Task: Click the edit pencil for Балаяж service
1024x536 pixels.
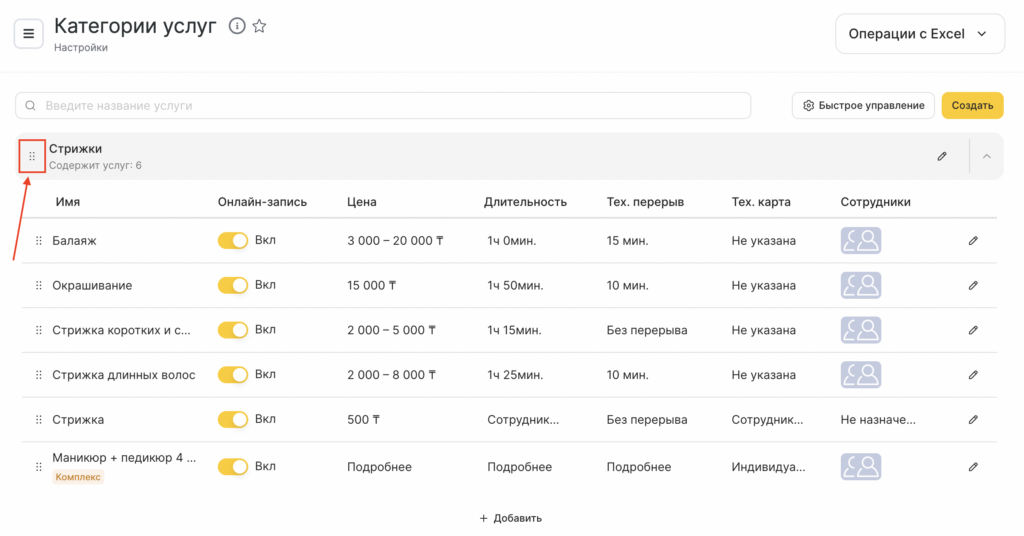Action: (973, 241)
